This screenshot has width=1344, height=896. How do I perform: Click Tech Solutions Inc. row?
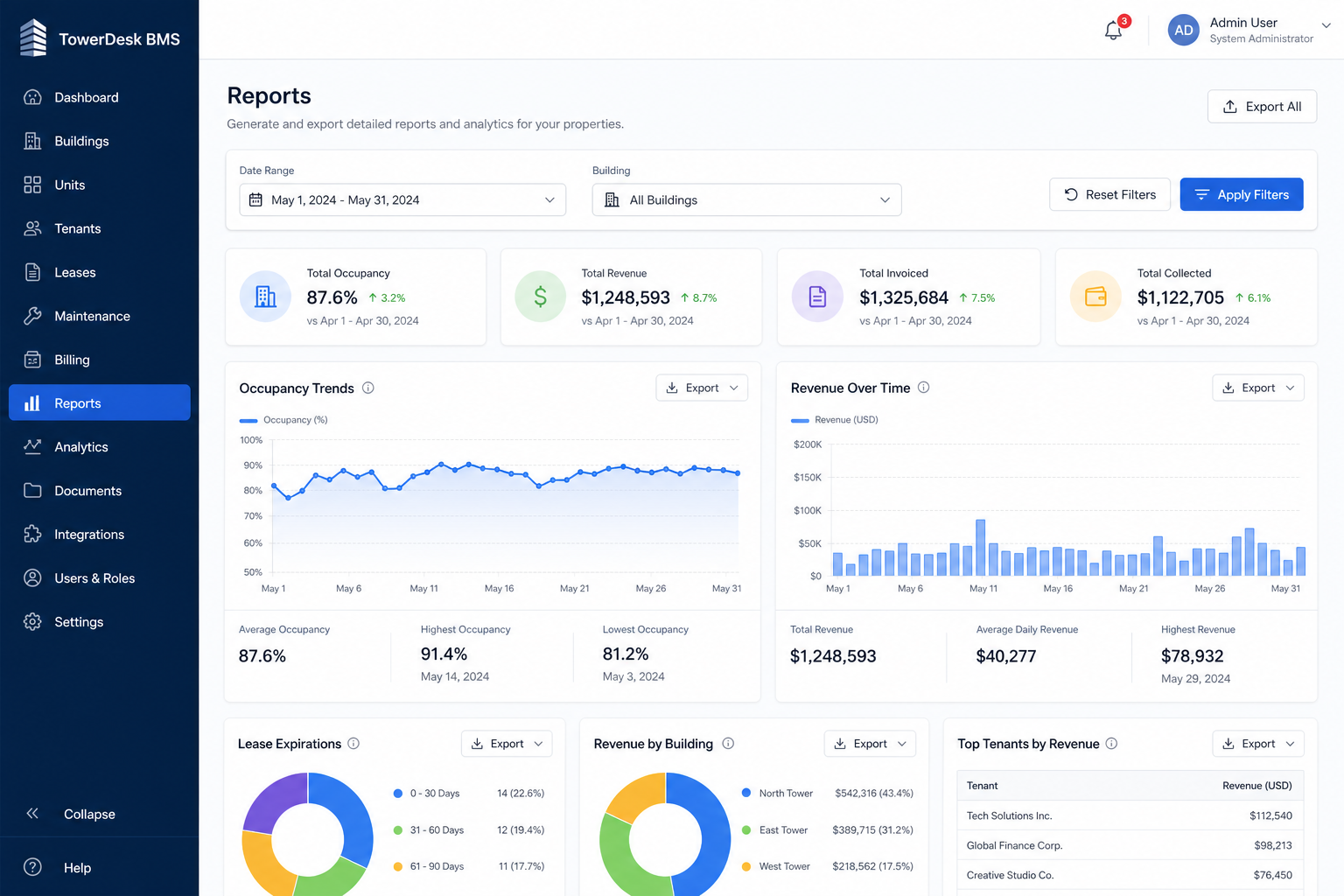[x=1130, y=815]
